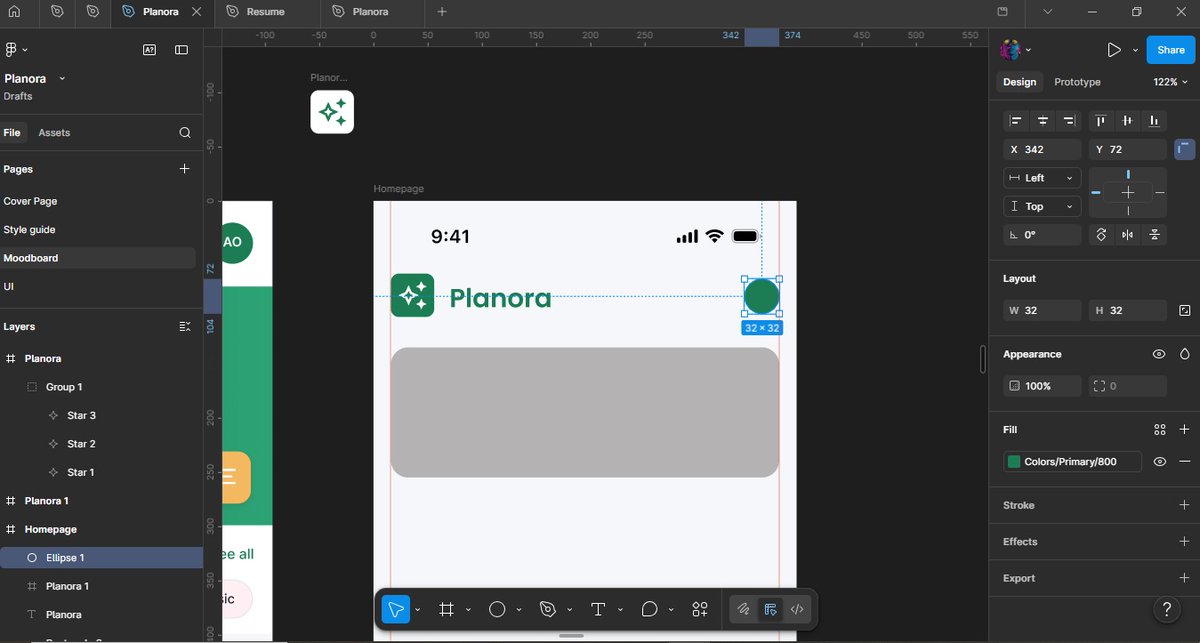Select the Move tool in the bottom toolbar
This screenshot has width=1200, height=643.
396,609
